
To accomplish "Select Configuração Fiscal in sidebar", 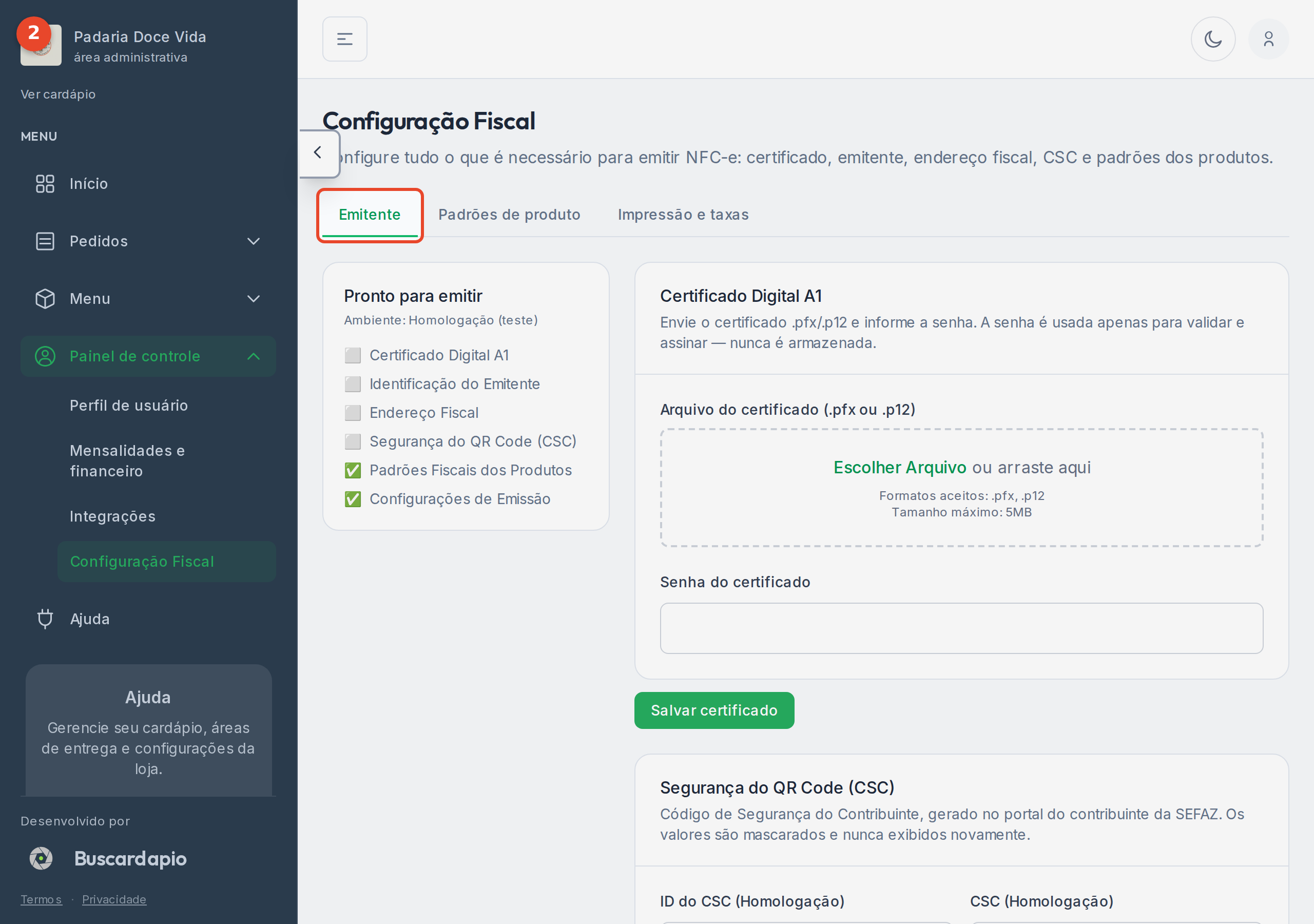I will (166, 562).
